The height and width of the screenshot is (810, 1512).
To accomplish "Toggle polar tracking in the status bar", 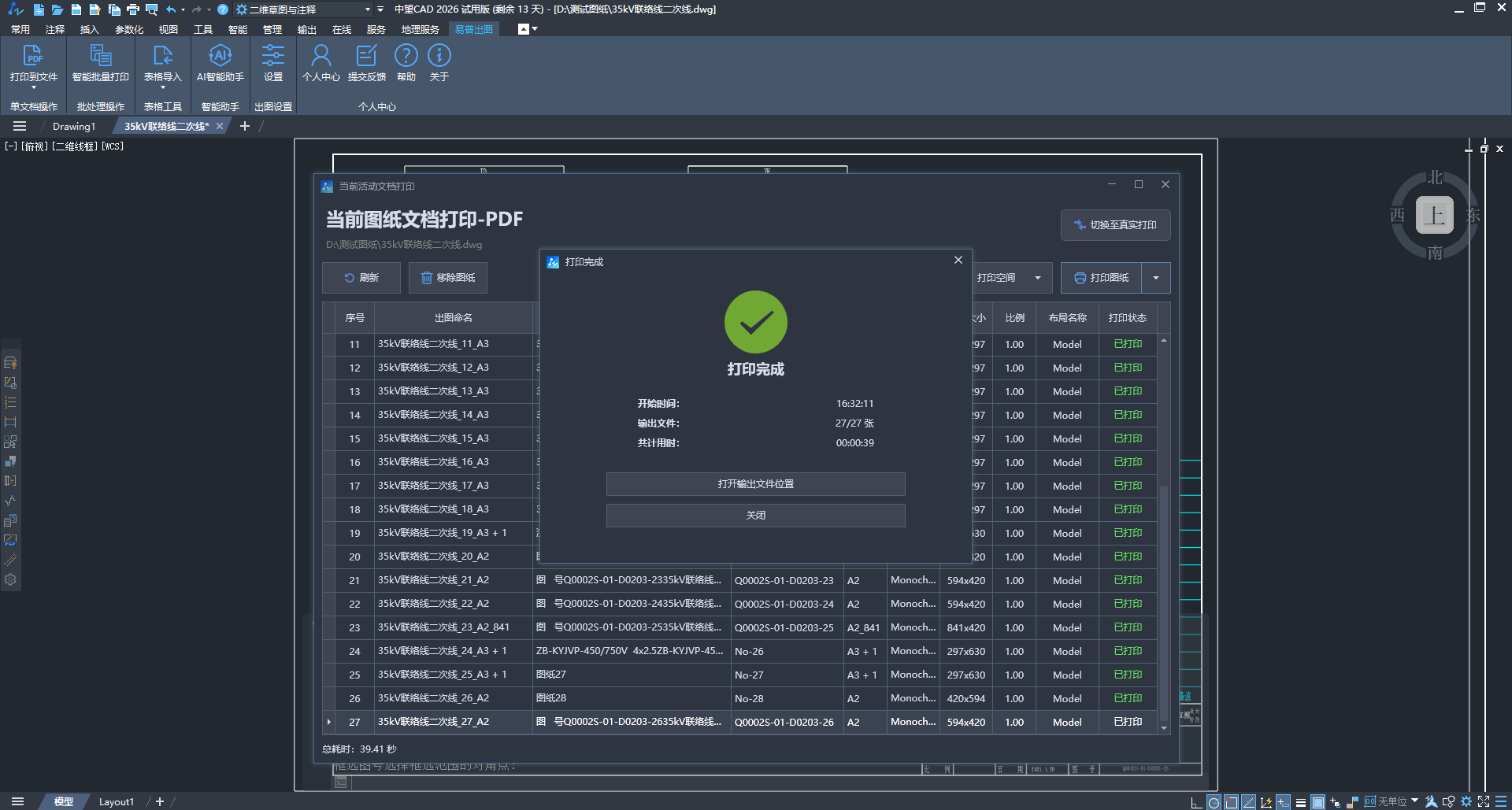I will click(1214, 802).
